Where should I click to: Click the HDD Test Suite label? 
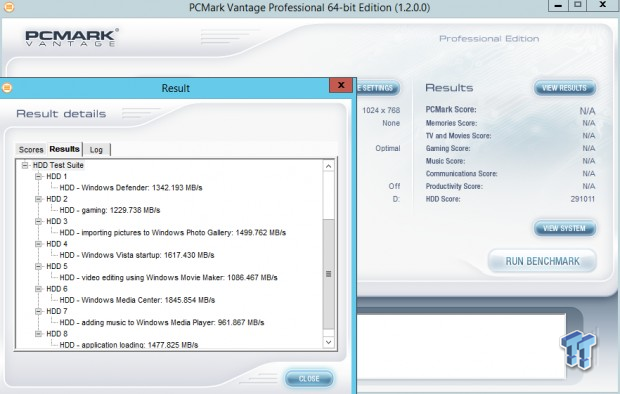coord(58,165)
